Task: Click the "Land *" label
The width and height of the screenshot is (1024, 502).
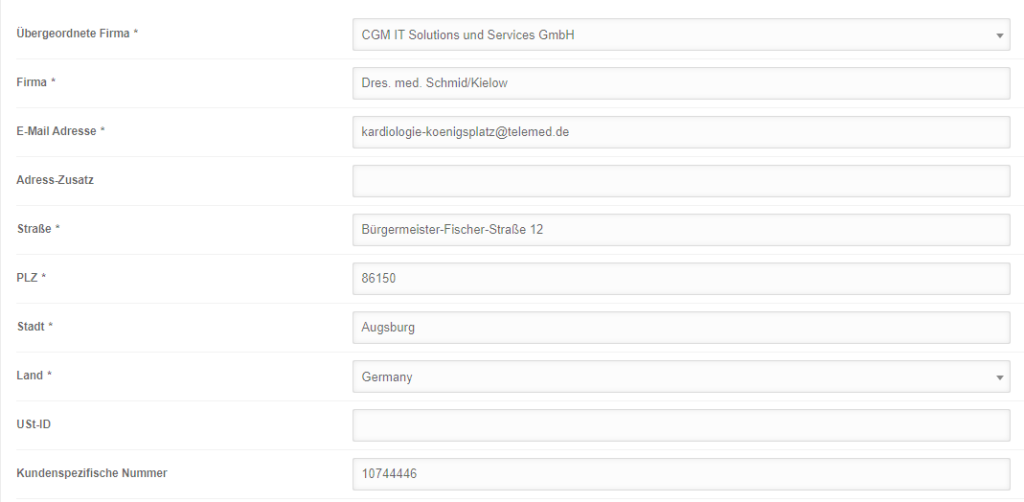Action: [34, 375]
